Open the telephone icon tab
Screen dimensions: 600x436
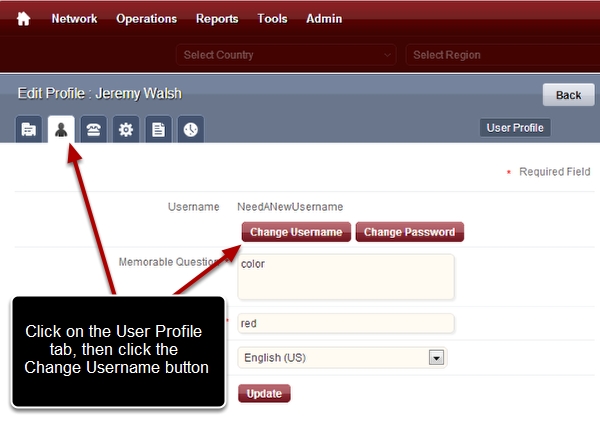click(x=94, y=129)
